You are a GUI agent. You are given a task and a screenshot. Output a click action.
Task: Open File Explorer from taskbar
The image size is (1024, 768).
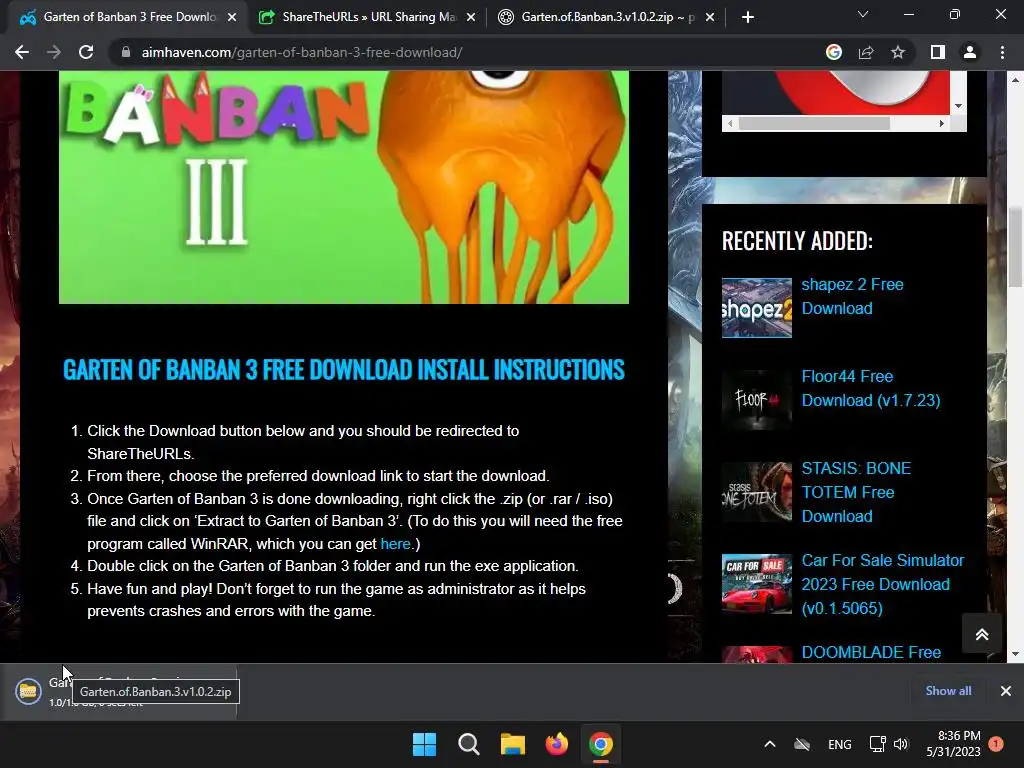[x=513, y=744]
